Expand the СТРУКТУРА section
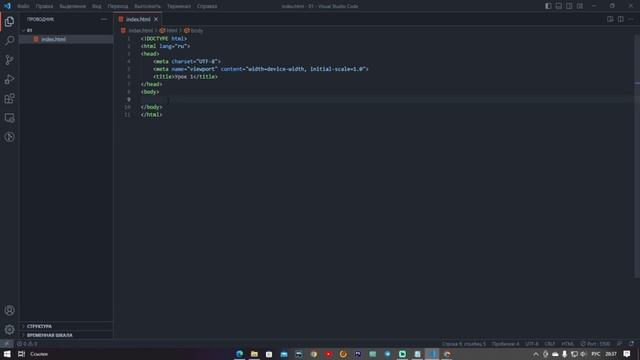The image size is (640, 360). tap(66, 326)
